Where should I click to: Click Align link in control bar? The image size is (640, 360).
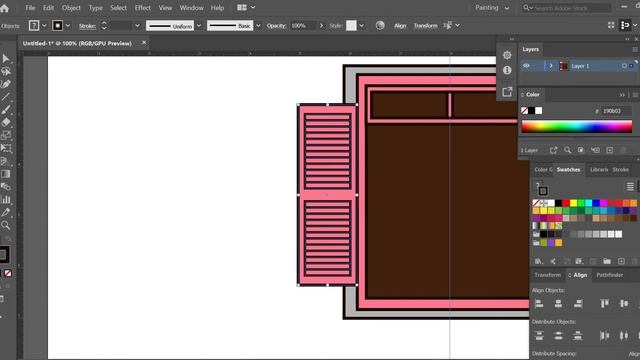[x=400, y=26]
